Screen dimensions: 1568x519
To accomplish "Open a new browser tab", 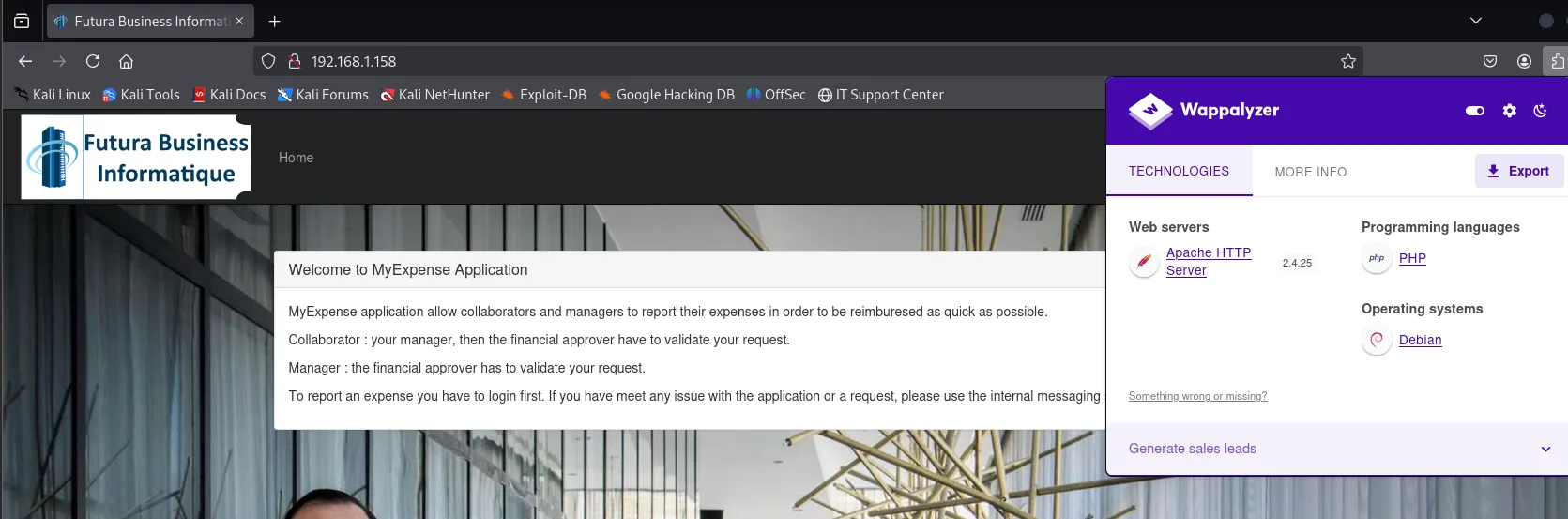I will pyautogui.click(x=275, y=21).
